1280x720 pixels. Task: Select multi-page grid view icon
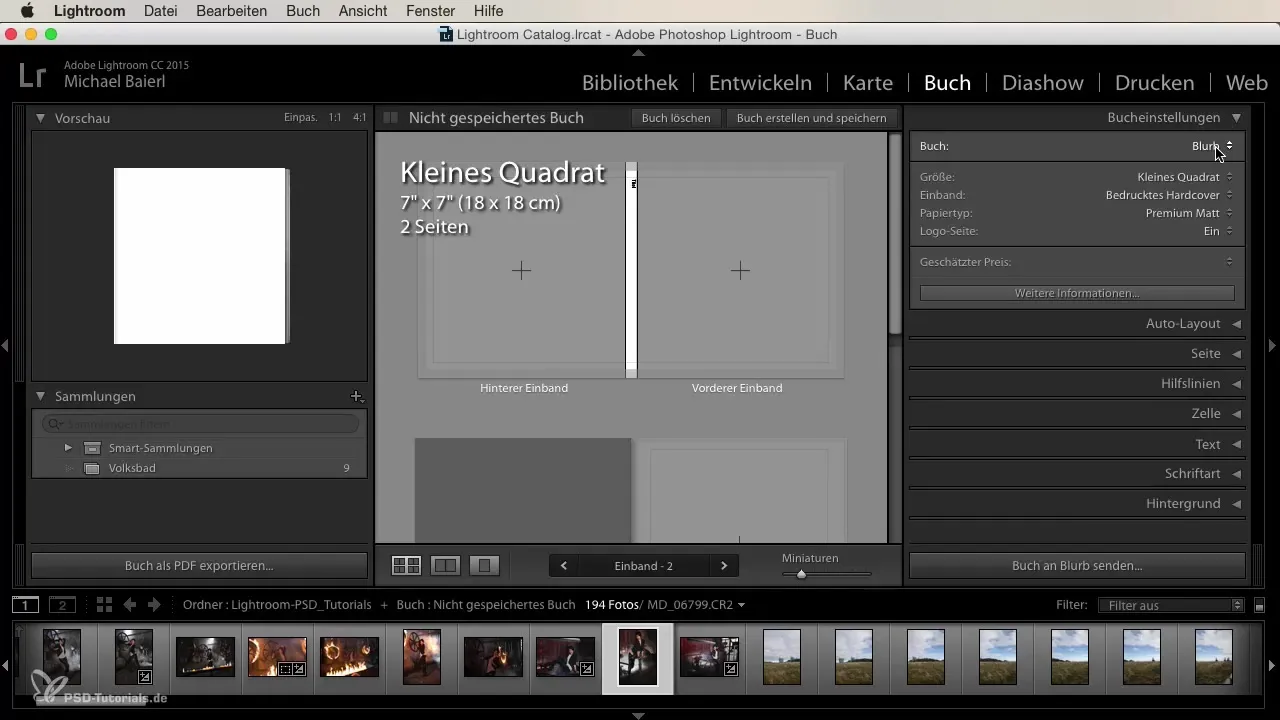click(406, 566)
